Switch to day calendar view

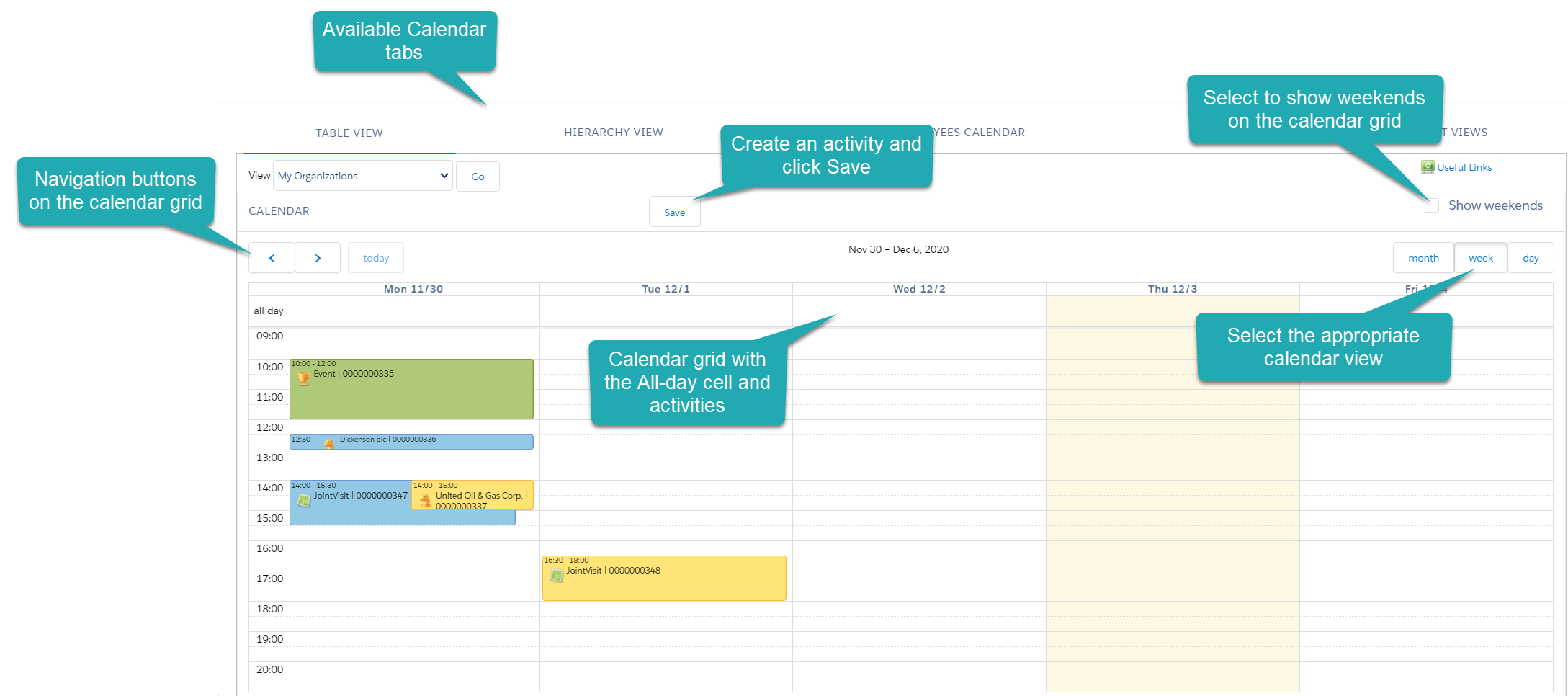click(1531, 257)
